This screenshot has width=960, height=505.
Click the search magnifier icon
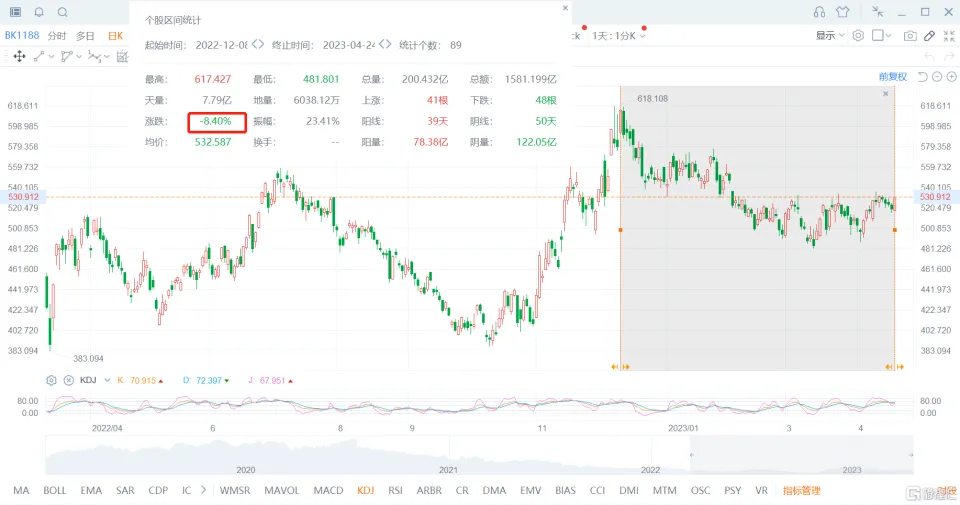pos(63,12)
